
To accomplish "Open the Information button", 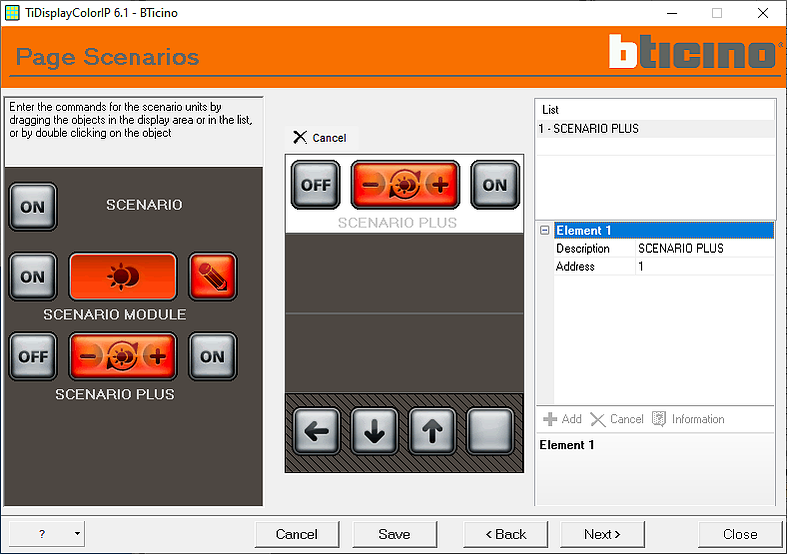I will click(688, 419).
